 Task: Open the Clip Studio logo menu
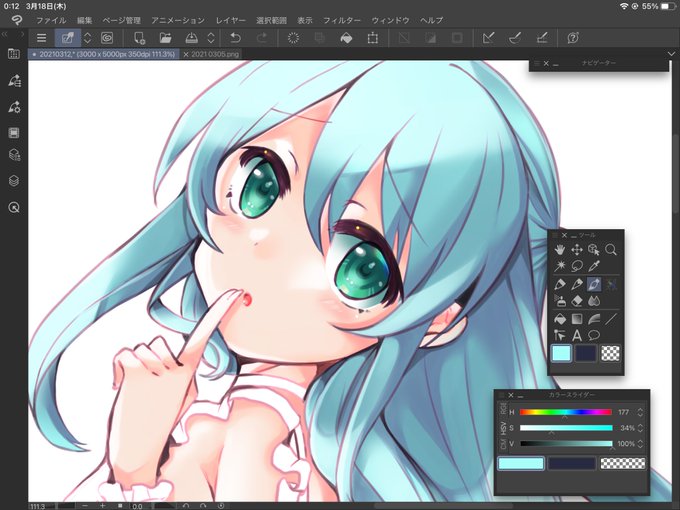coord(16,20)
